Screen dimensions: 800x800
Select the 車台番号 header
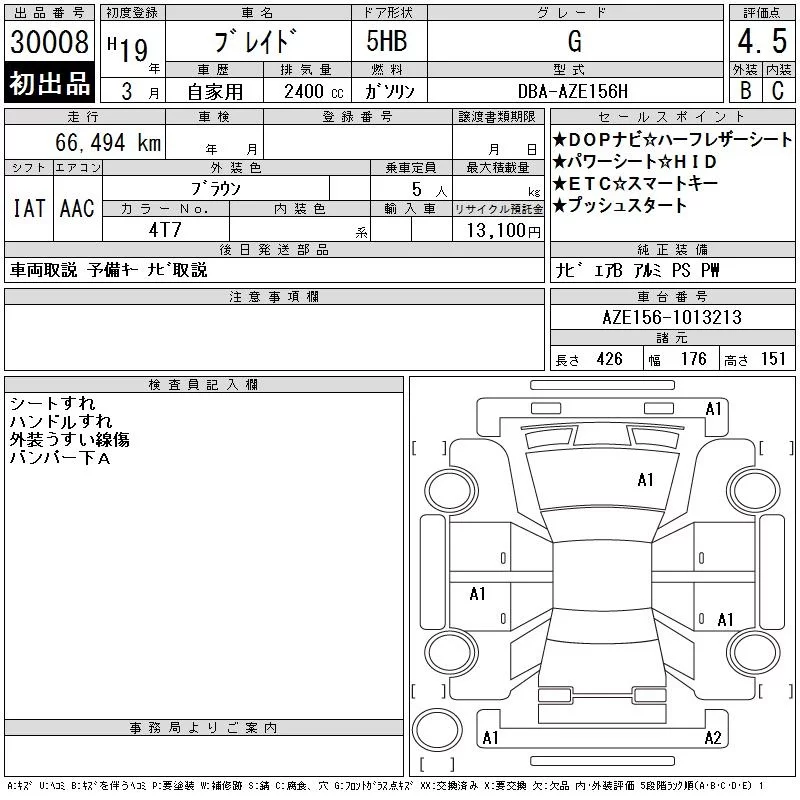(x=672, y=296)
